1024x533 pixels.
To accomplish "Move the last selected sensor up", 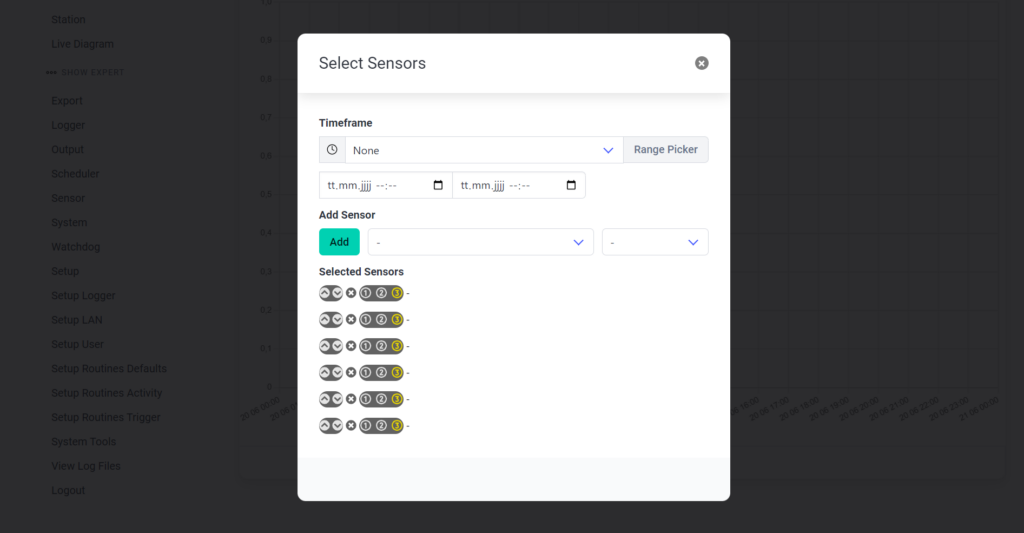I will point(325,426).
